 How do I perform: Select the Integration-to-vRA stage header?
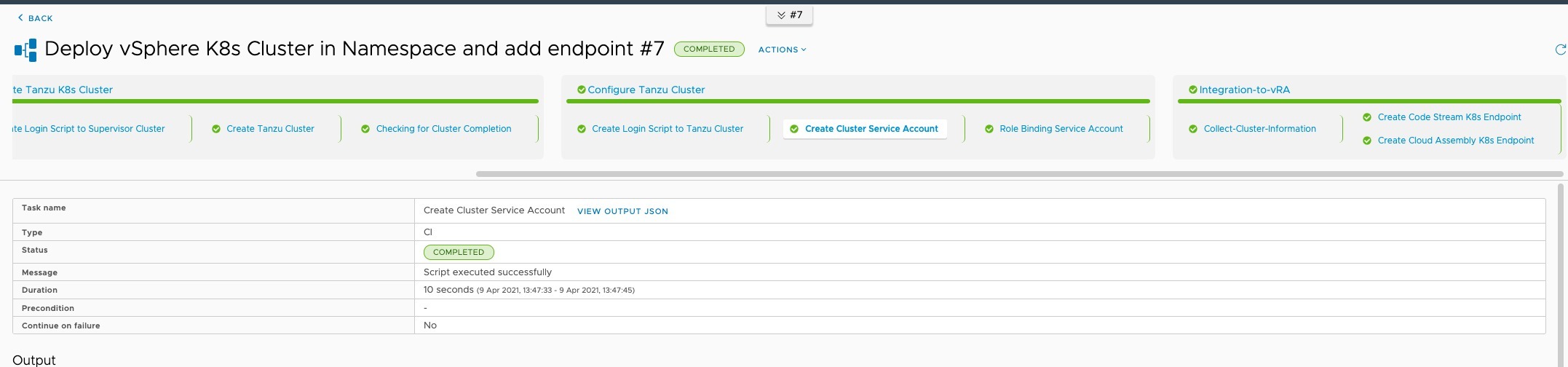1244,90
